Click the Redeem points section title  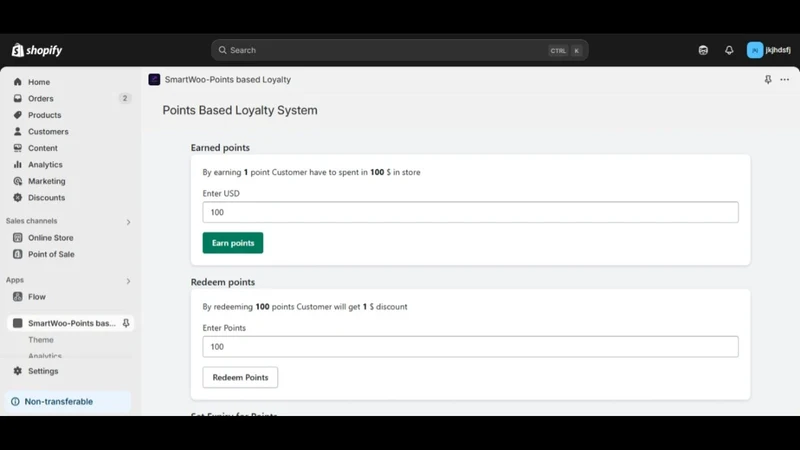223,282
